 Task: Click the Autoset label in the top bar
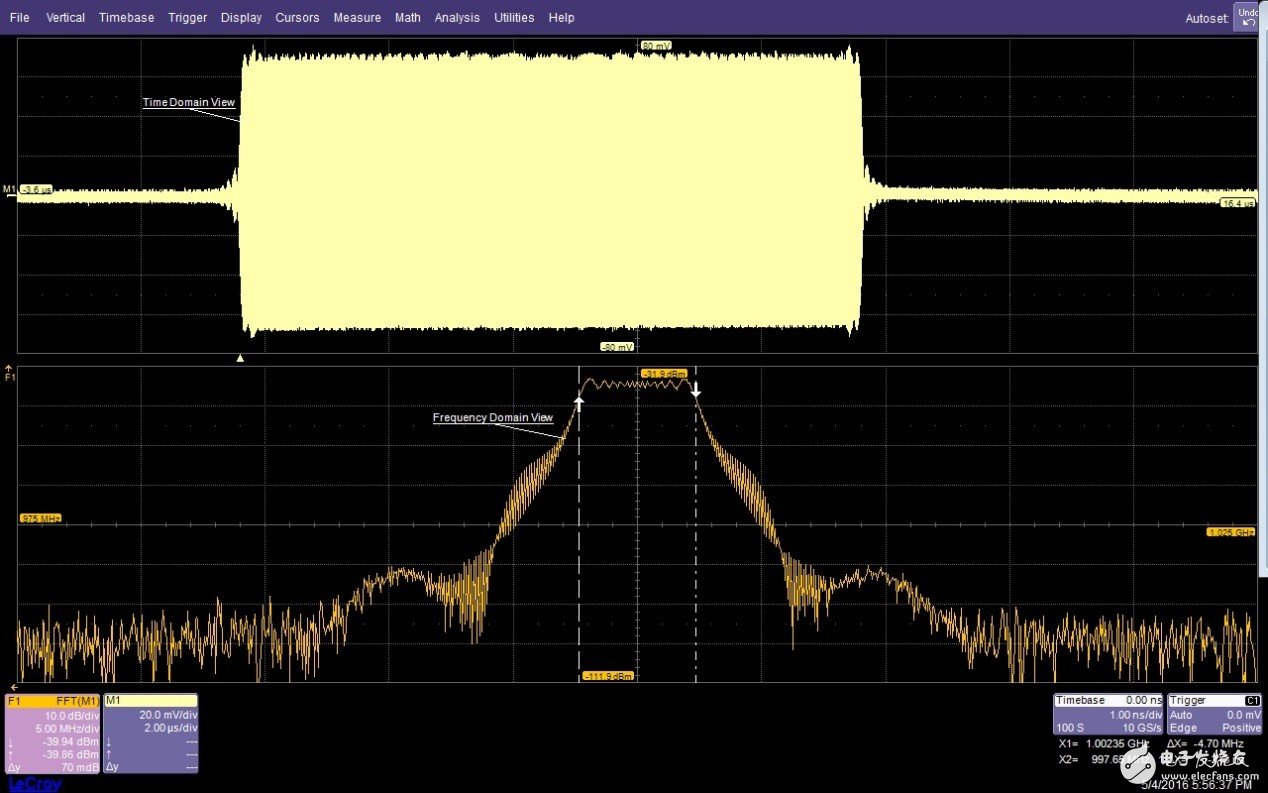(1206, 19)
